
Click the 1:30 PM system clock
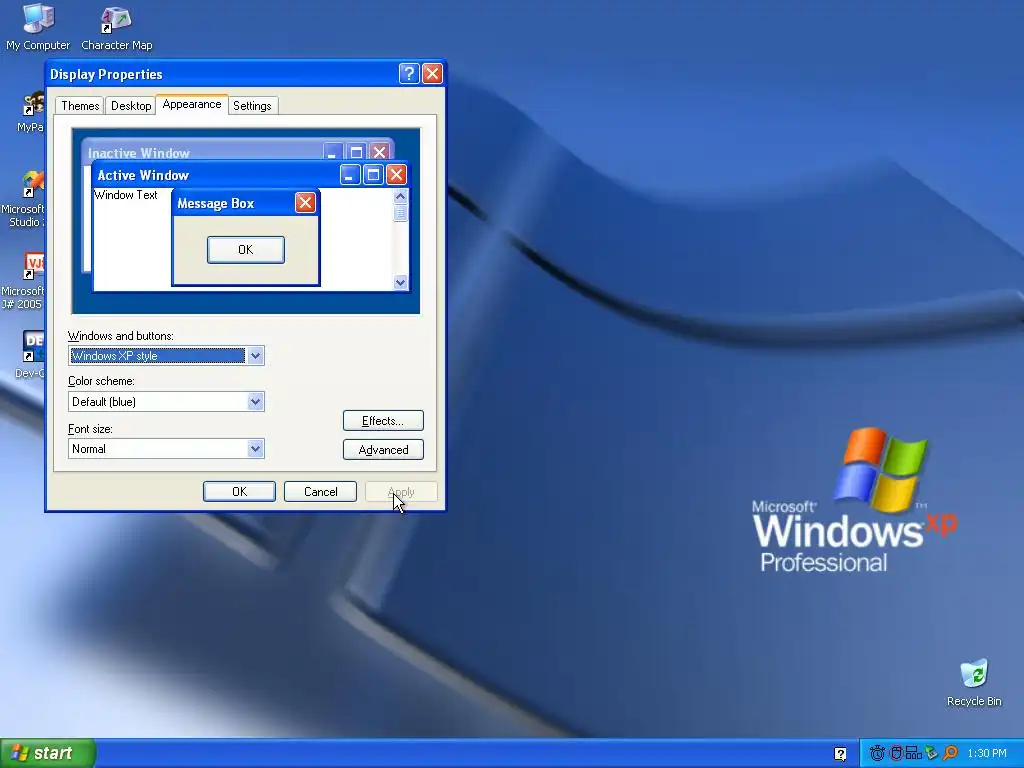[x=987, y=754]
